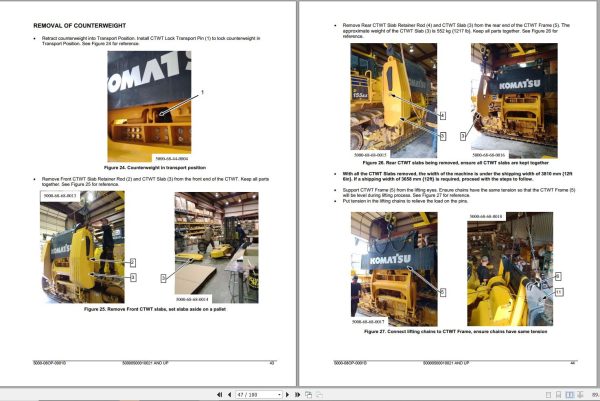Click the Figure 26 right Komatsu rear photo

514,101
